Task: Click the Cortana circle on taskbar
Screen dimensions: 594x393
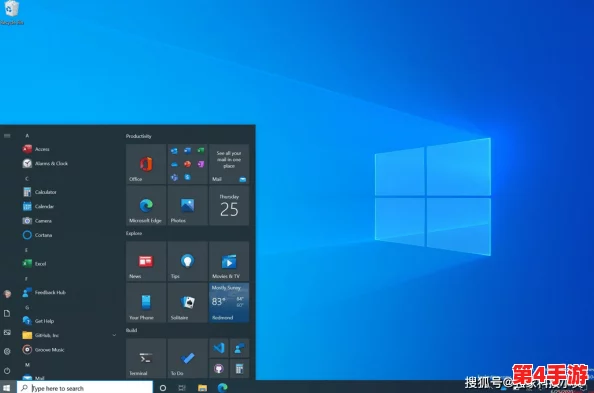Action: 163,388
